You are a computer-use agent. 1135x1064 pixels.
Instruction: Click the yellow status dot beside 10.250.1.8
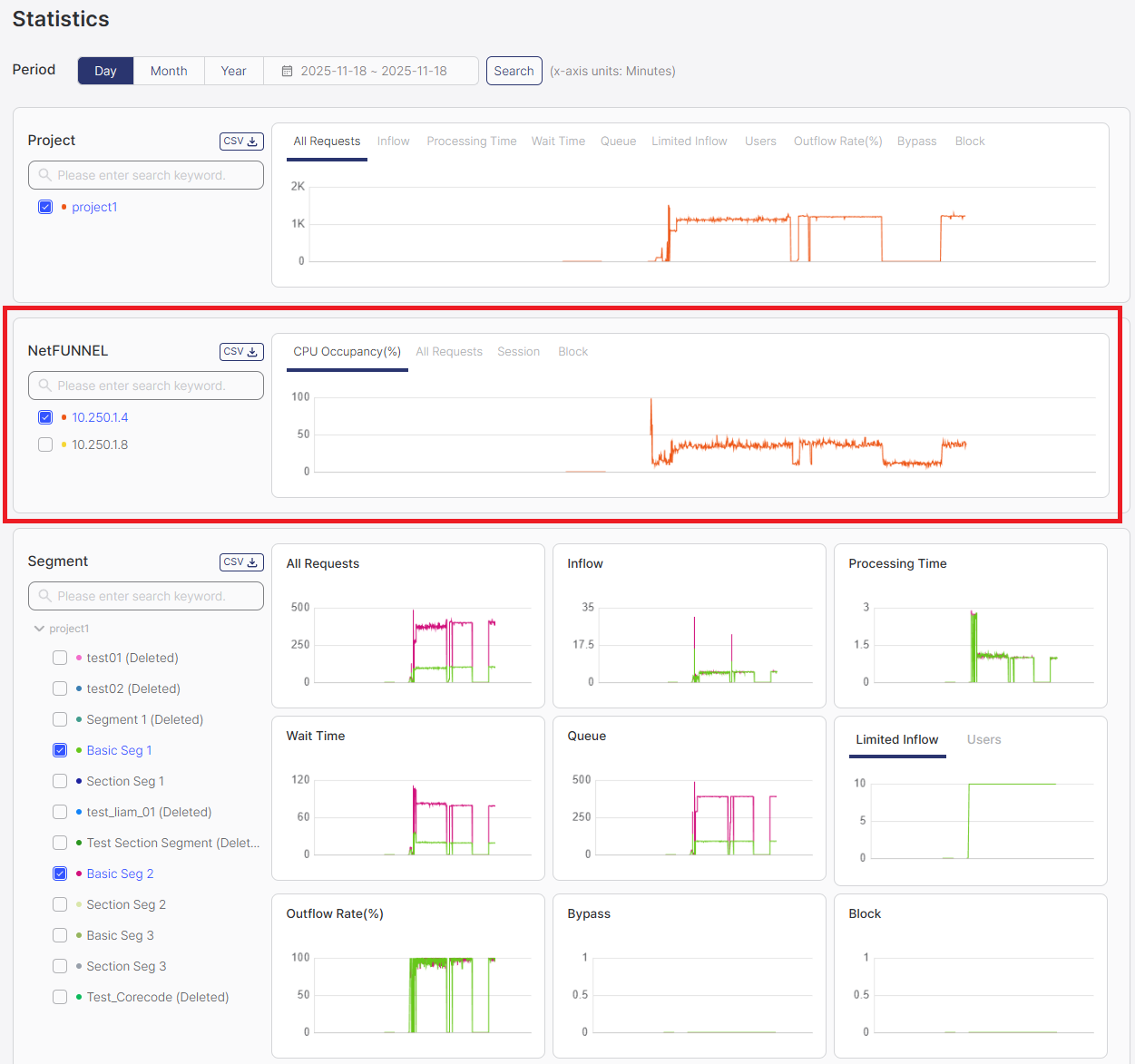click(62, 444)
